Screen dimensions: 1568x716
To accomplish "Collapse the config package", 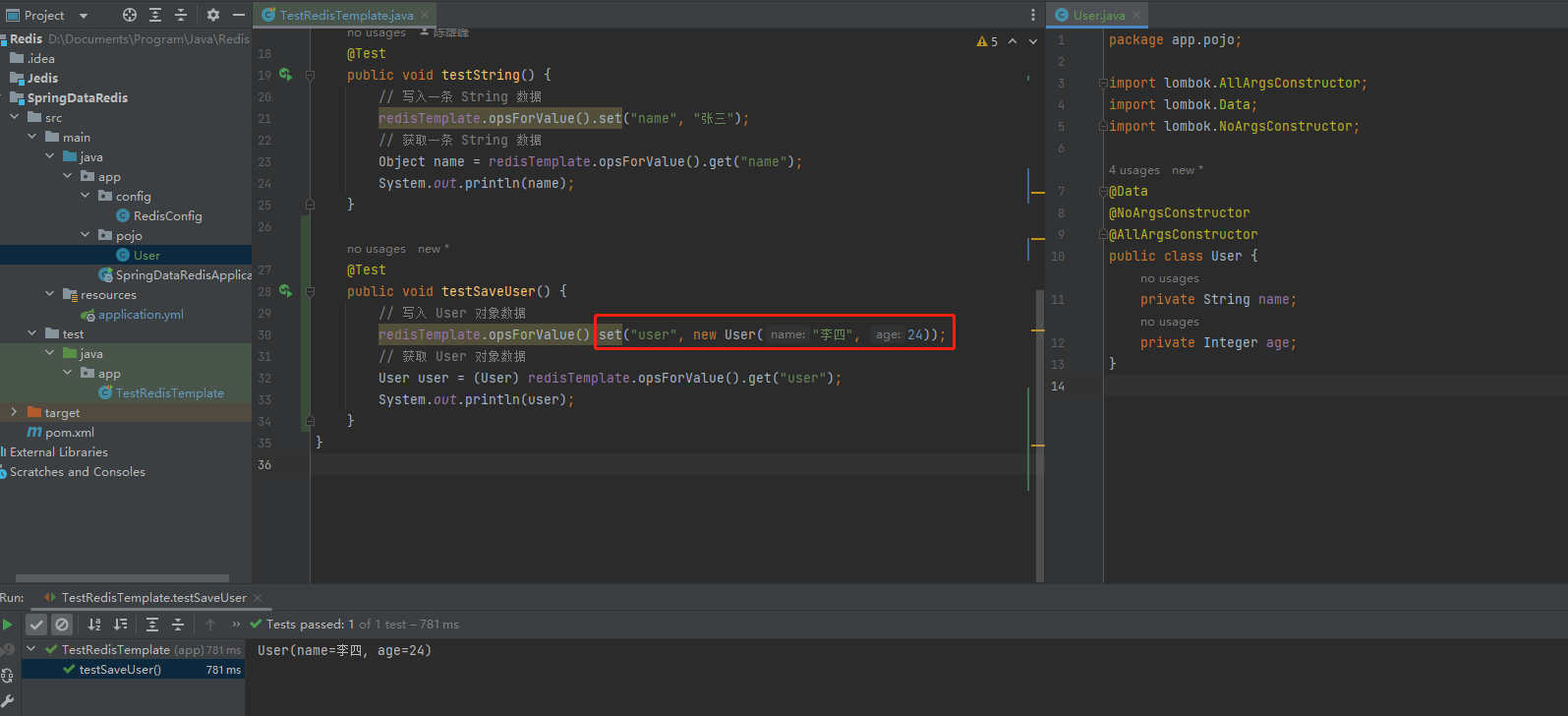I will [86, 196].
